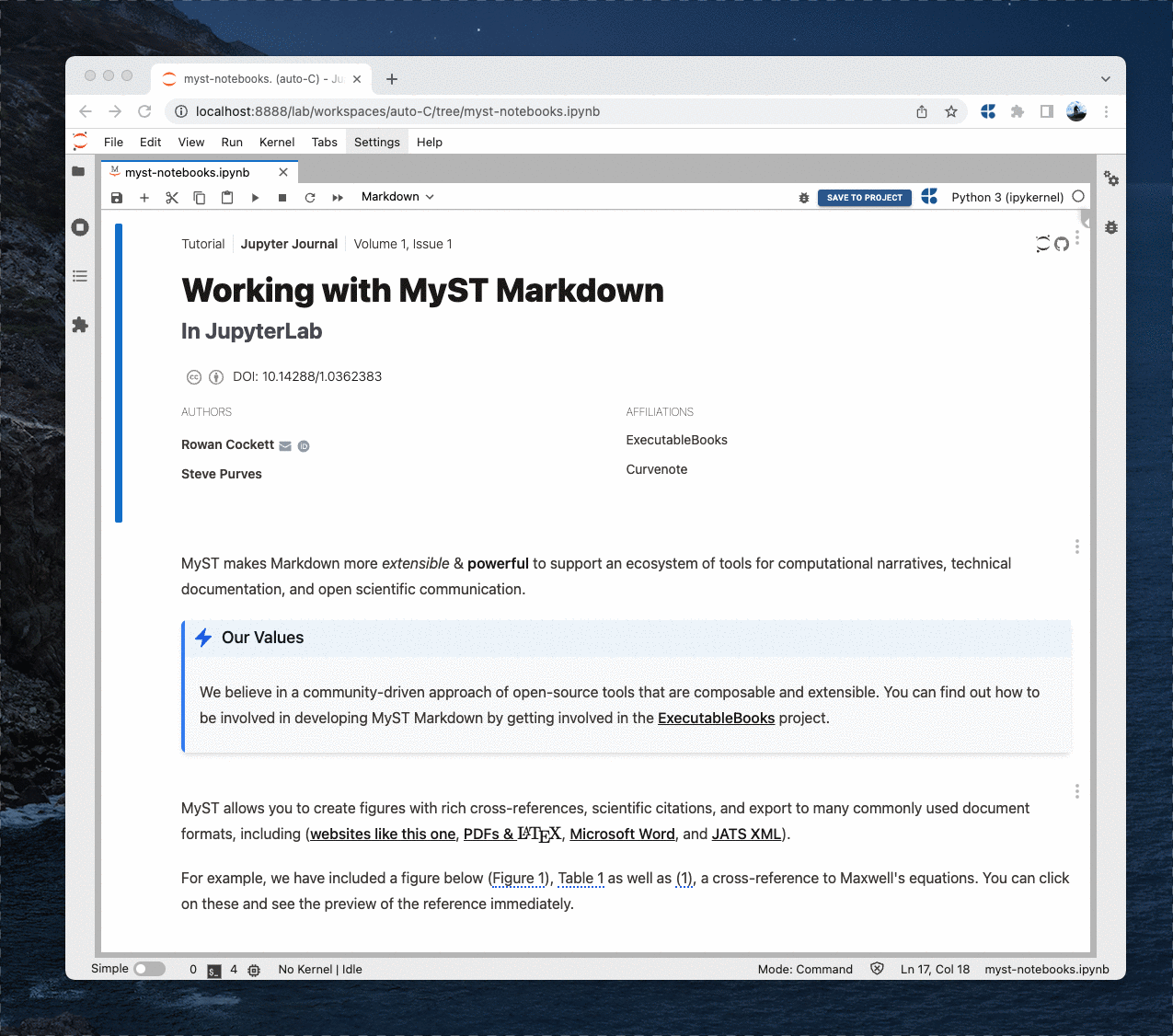Screen dimensions: 1173x1036
Task: Open the Help menu
Action: (430, 142)
